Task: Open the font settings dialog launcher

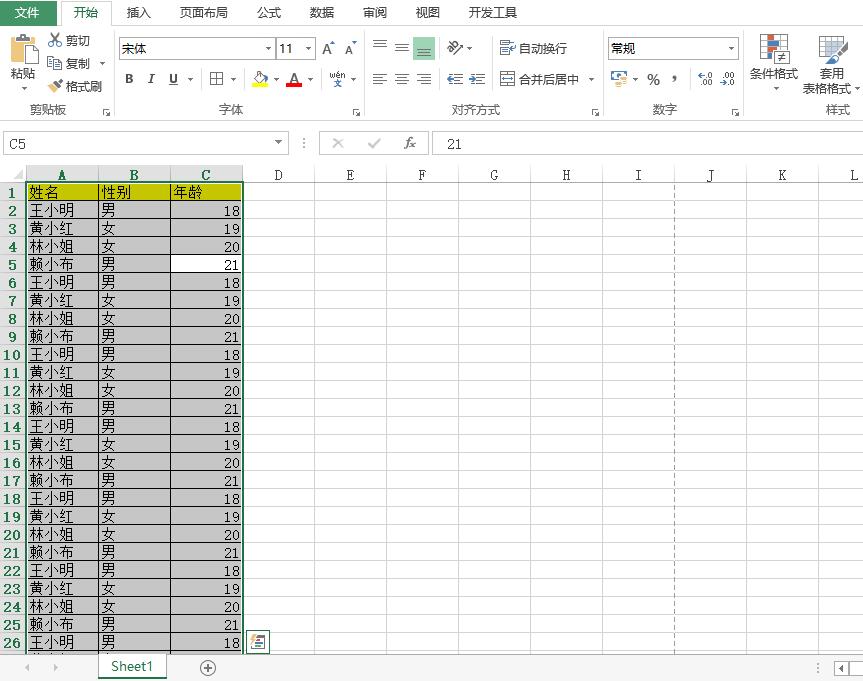Action: pos(356,112)
